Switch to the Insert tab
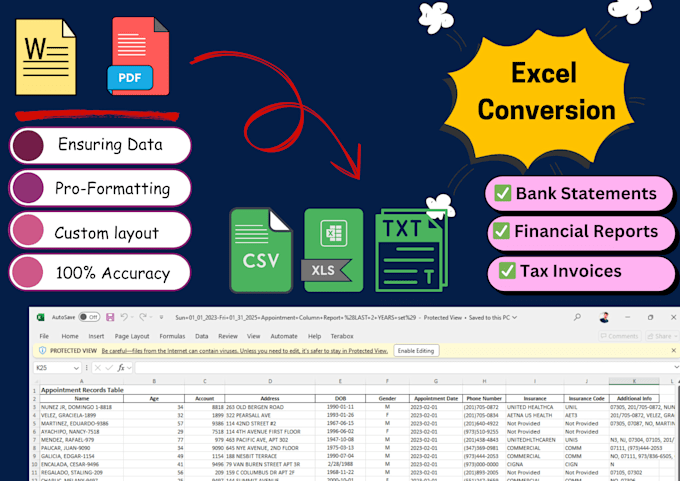Image resolution: width=680 pixels, height=481 pixels. point(96,336)
